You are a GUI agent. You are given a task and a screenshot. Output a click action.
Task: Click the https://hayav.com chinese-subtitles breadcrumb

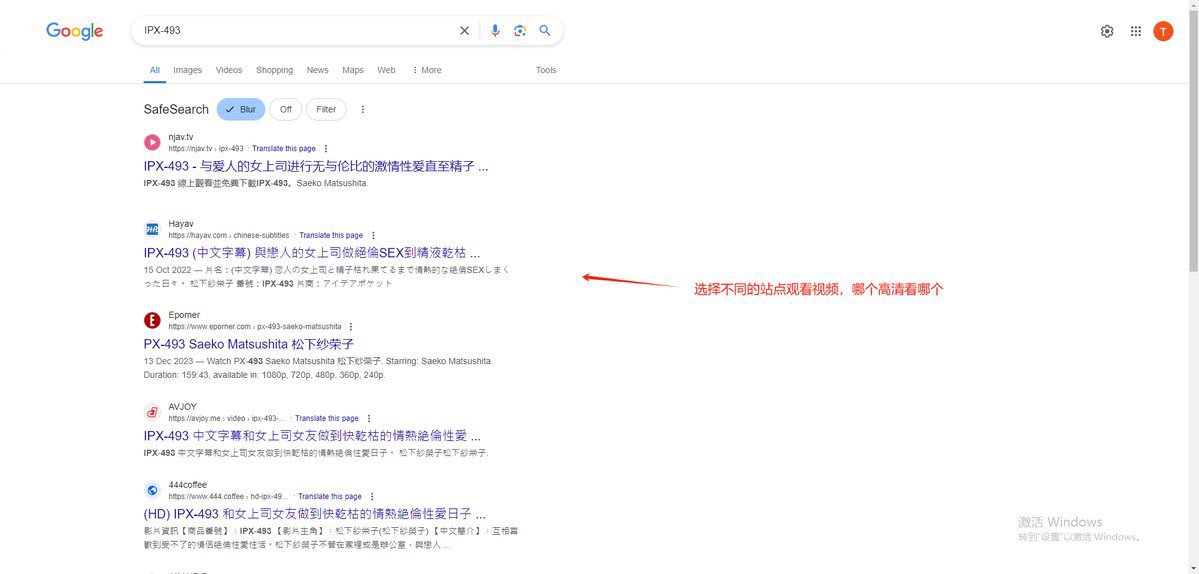[229, 235]
